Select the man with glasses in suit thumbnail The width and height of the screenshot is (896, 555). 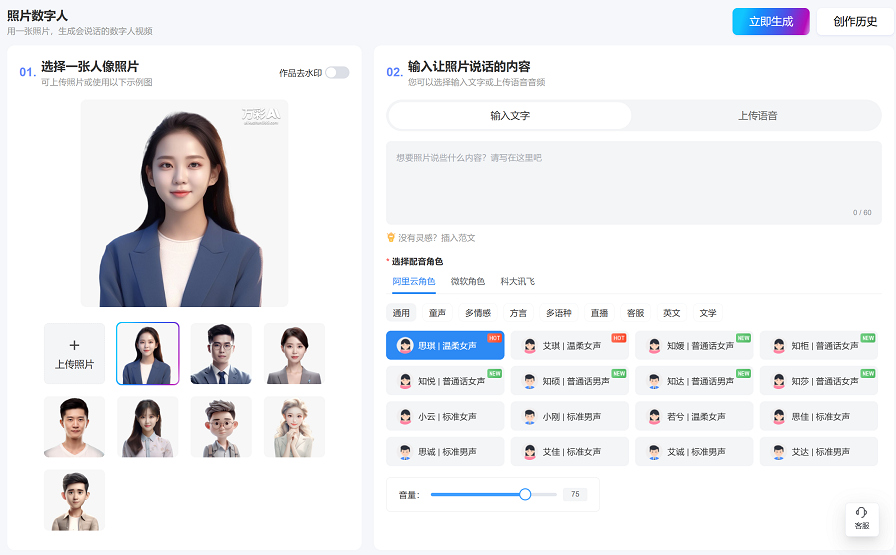tap(221, 353)
